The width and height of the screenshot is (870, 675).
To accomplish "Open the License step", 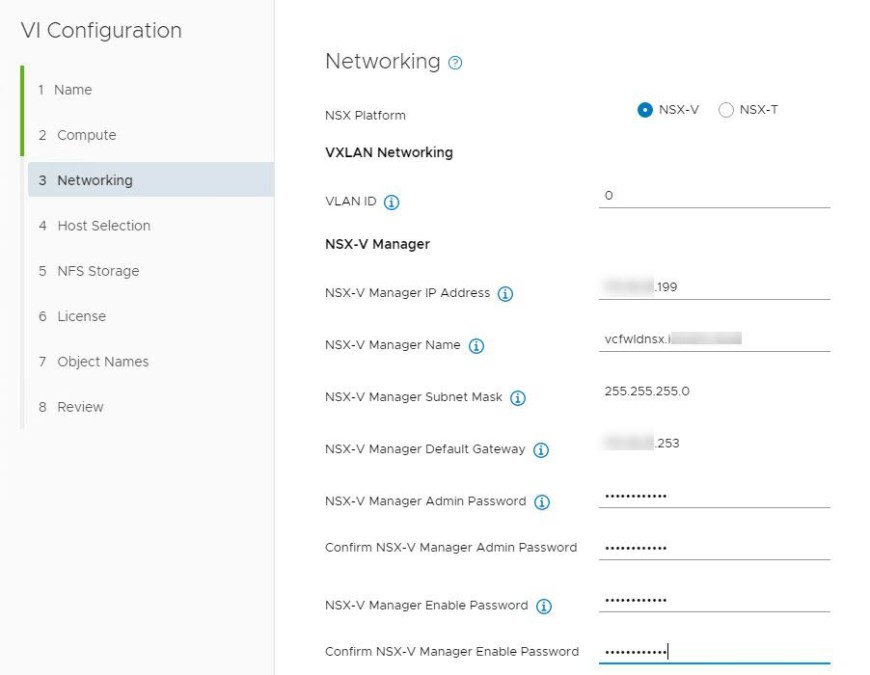I will pyautogui.click(x=81, y=316).
